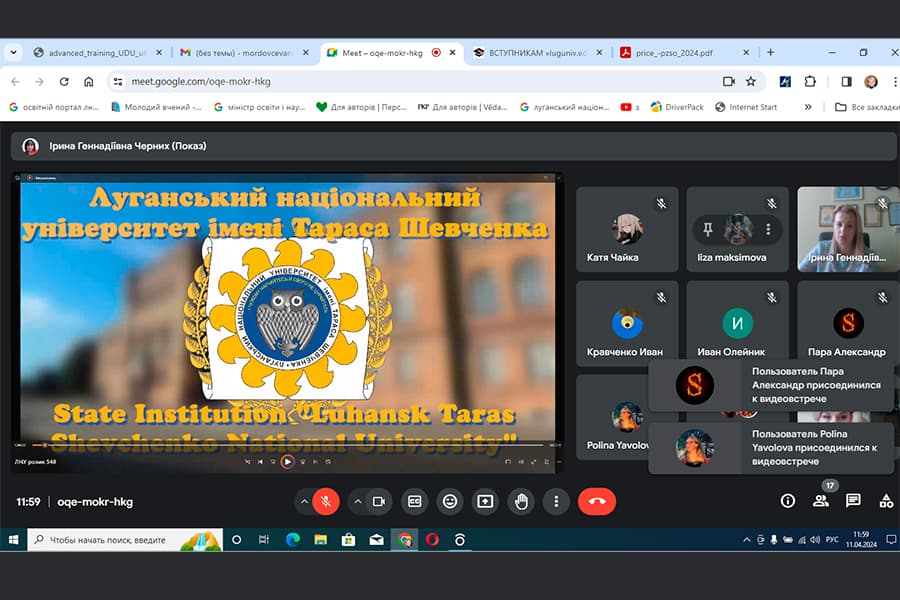Expand video settings arrow beside camera
Image resolution: width=900 pixels, height=600 pixels.
point(358,501)
